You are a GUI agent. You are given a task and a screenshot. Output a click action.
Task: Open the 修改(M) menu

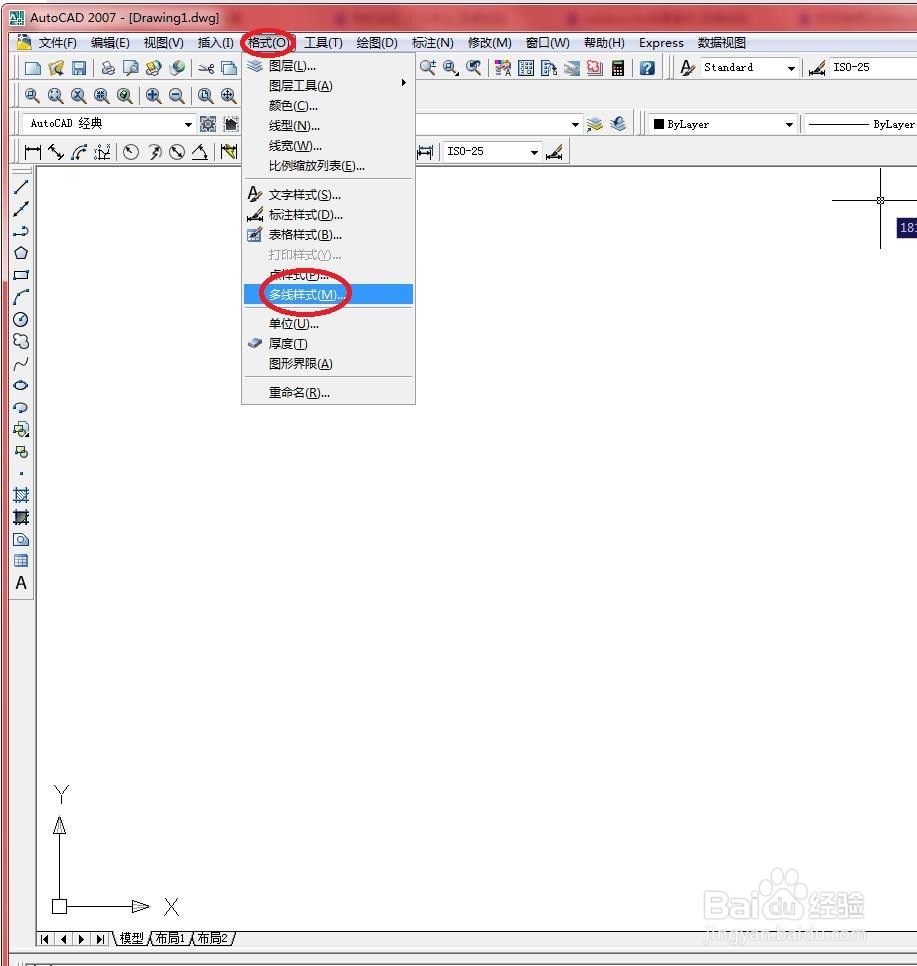(489, 43)
